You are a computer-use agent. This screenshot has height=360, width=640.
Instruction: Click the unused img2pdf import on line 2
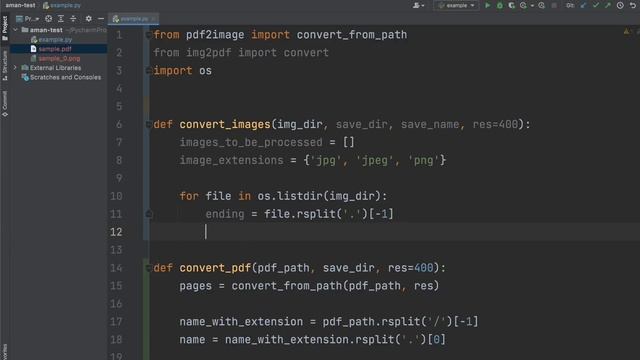point(209,53)
